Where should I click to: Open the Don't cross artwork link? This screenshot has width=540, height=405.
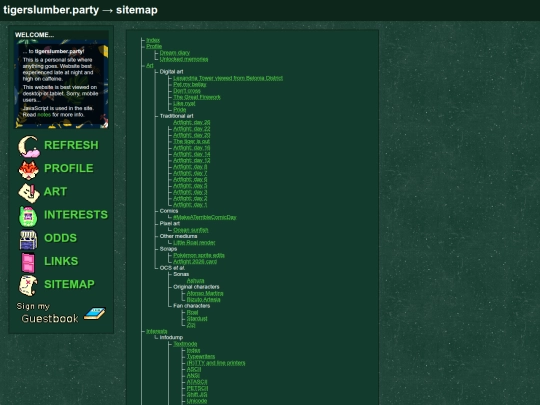tap(187, 91)
